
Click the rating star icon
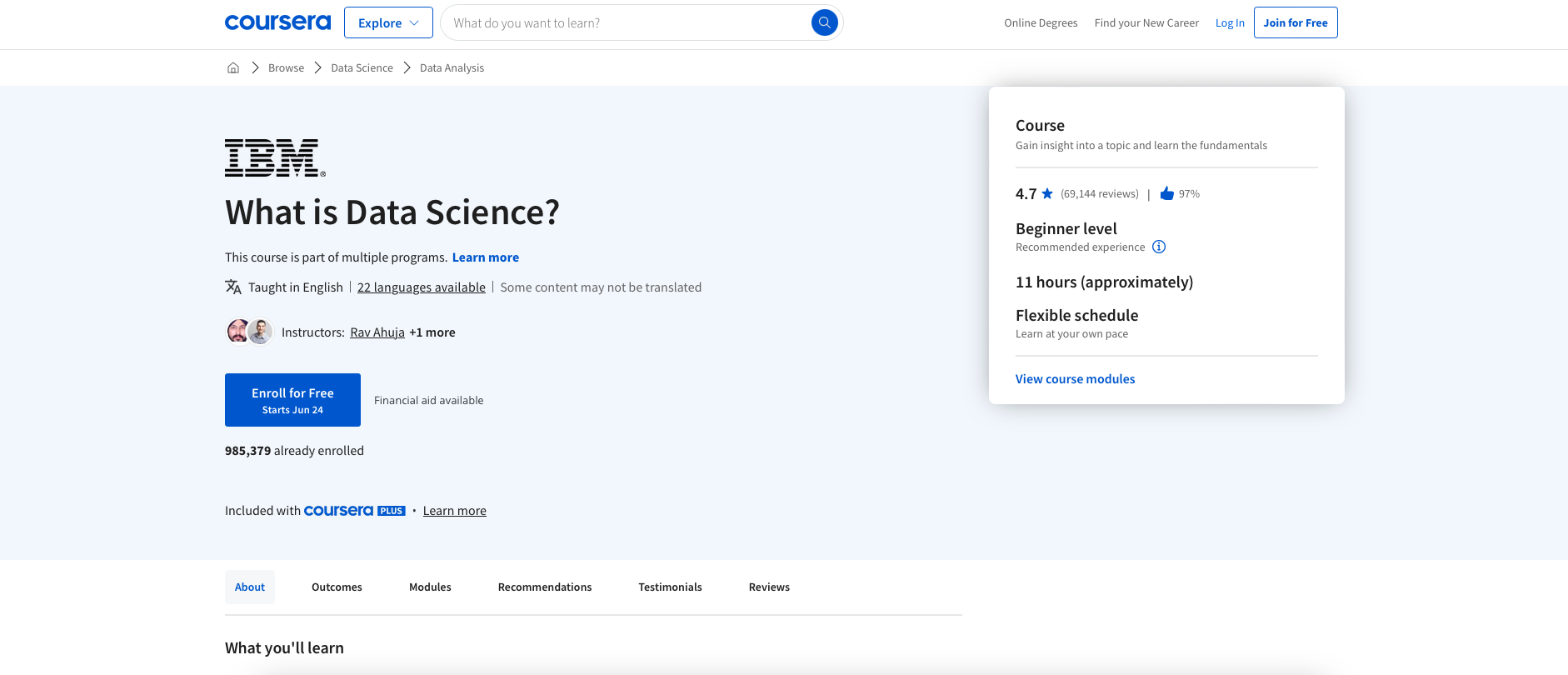(x=1047, y=193)
